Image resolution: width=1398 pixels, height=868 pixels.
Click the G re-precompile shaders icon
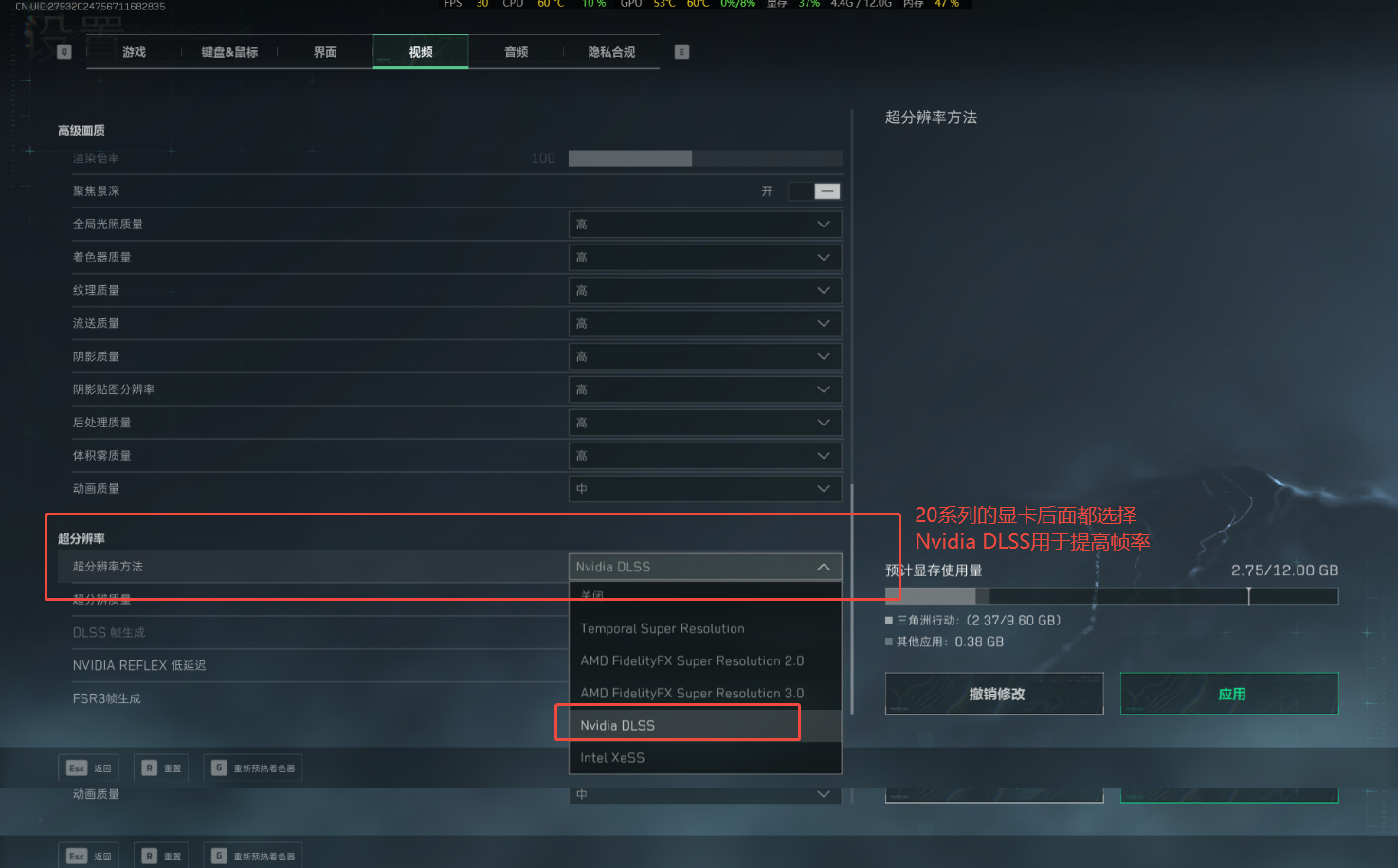[219, 768]
